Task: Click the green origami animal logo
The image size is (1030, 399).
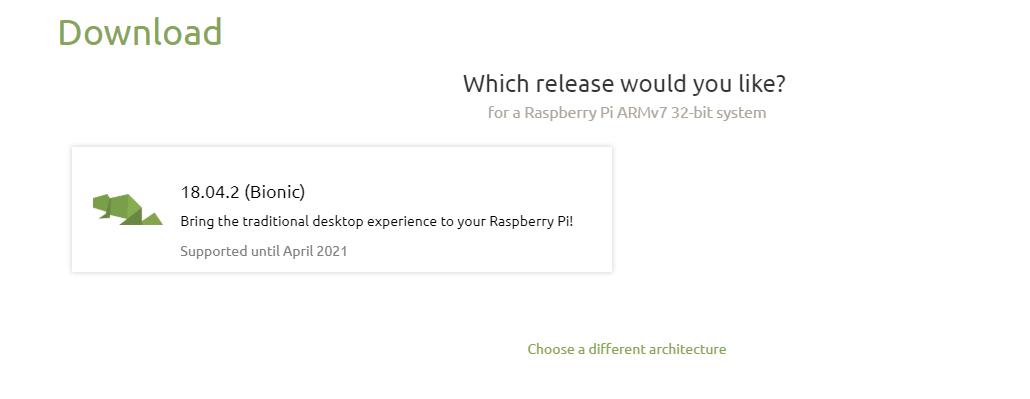Action: pyautogui.click(x=127, y=210)
